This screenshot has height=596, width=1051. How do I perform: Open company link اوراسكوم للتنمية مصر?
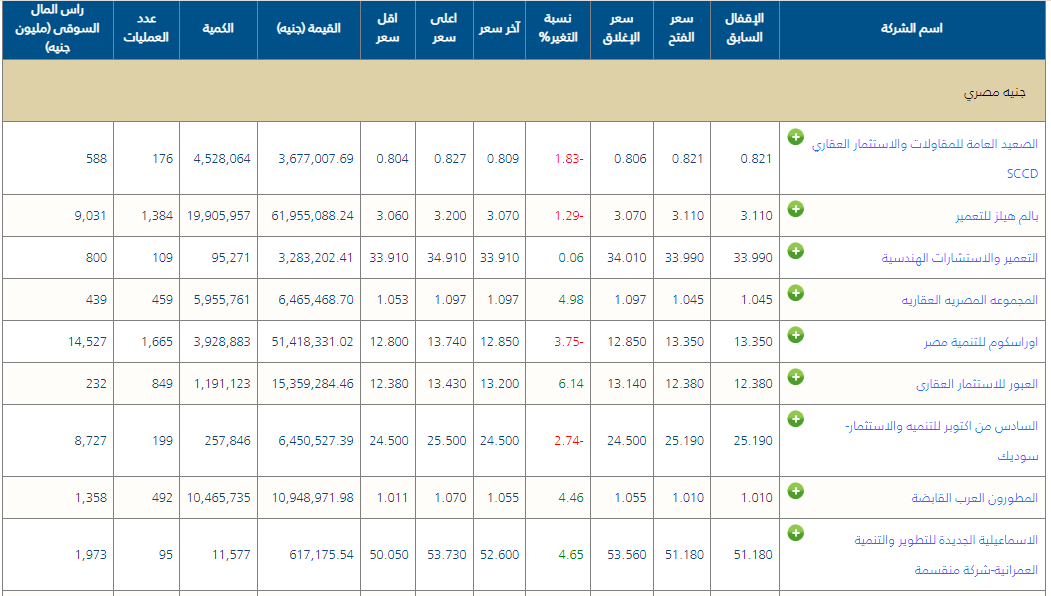point(981,342)
